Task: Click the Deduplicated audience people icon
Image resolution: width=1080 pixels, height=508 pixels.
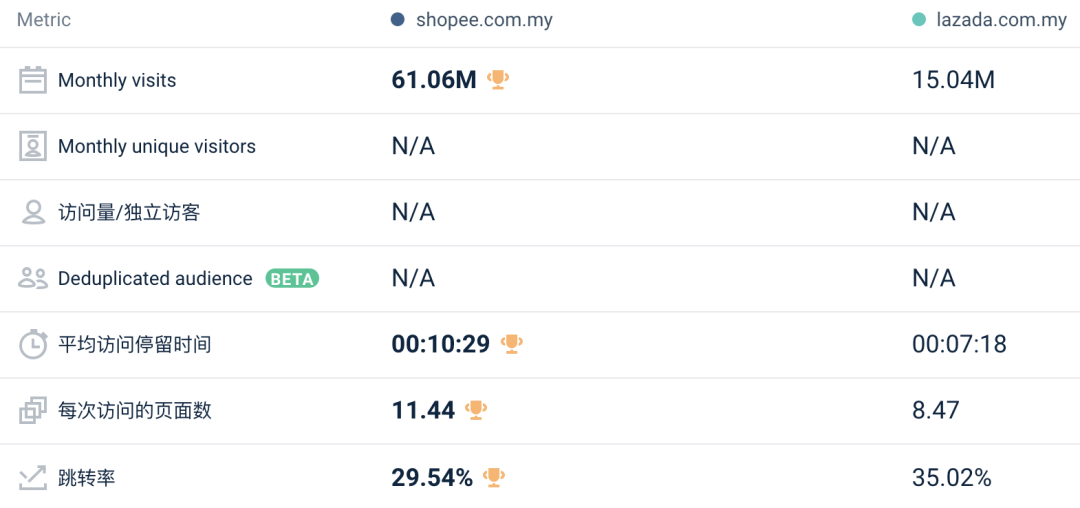Action: pyautogui.click(x=33, y=279)
